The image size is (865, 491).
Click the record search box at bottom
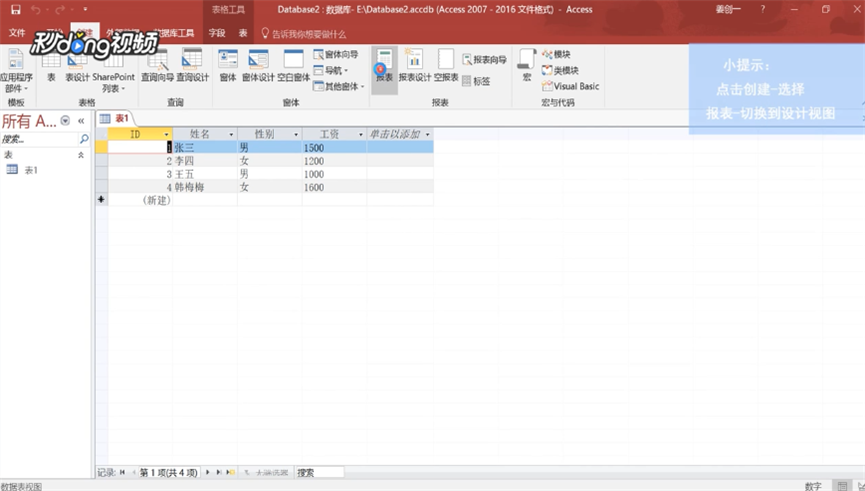point(319,472)
